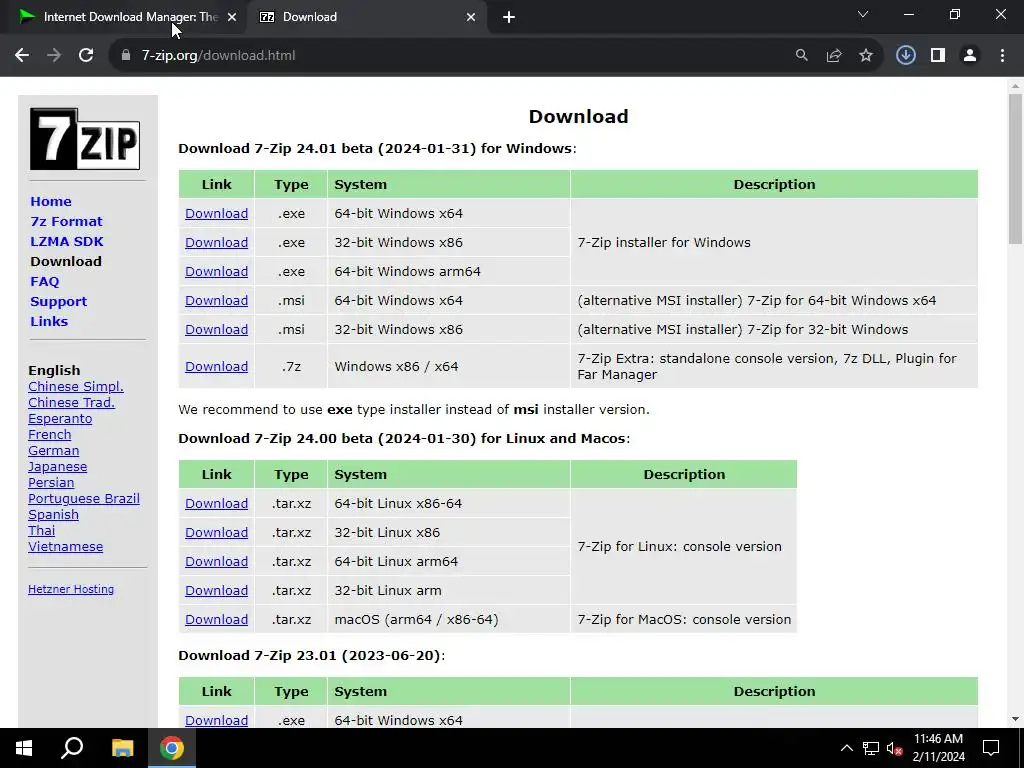Click the 7-ZIP logo image
The height and width of the screenshot is (768, 1024).
(85, 139)
